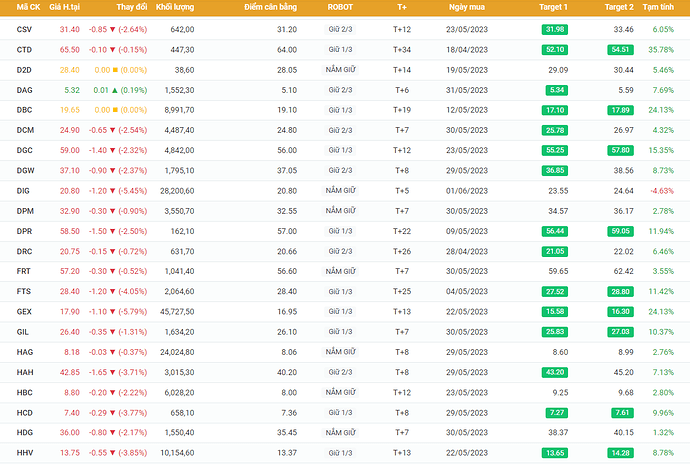Select ticker FTS
Screen dimensions: 690x465
(24, 292)
